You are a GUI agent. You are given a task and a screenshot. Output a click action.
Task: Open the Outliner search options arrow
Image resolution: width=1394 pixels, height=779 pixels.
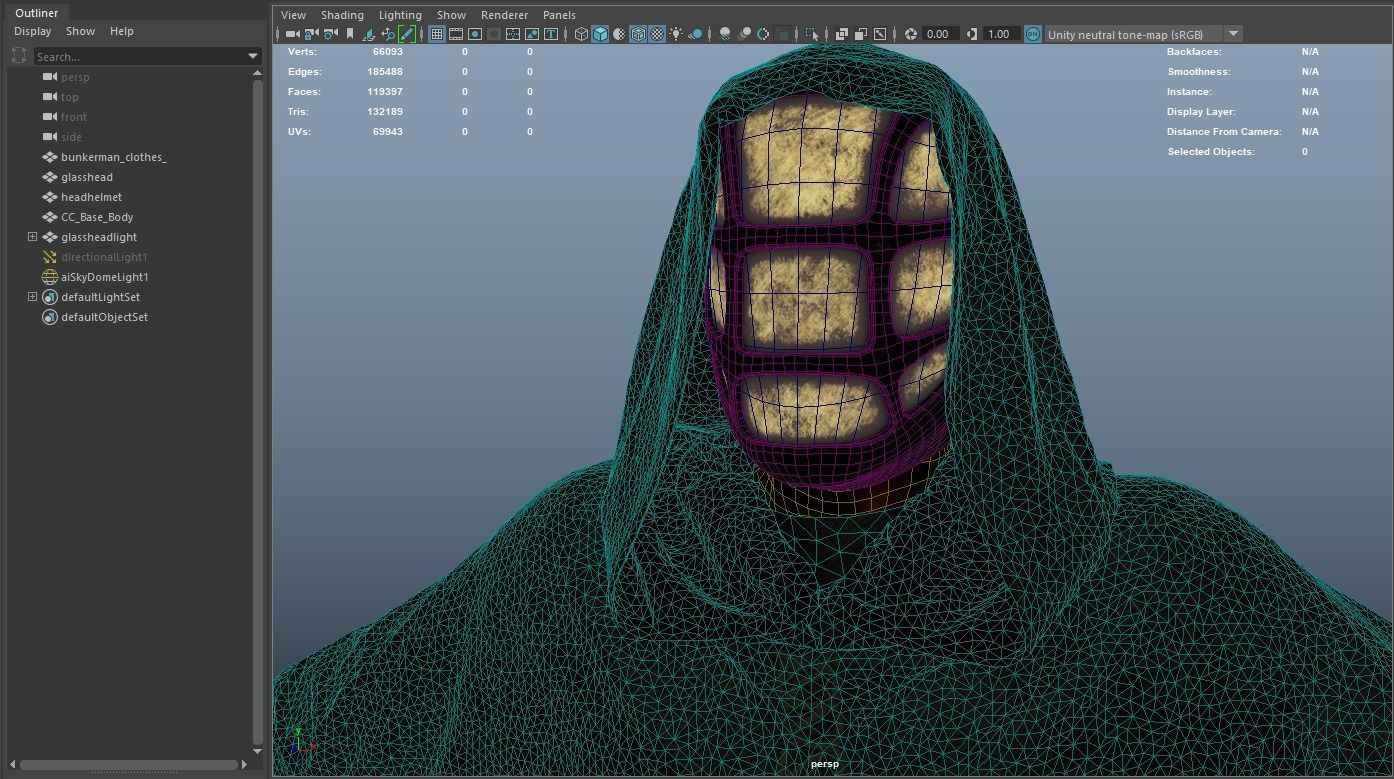coord(253,57)
